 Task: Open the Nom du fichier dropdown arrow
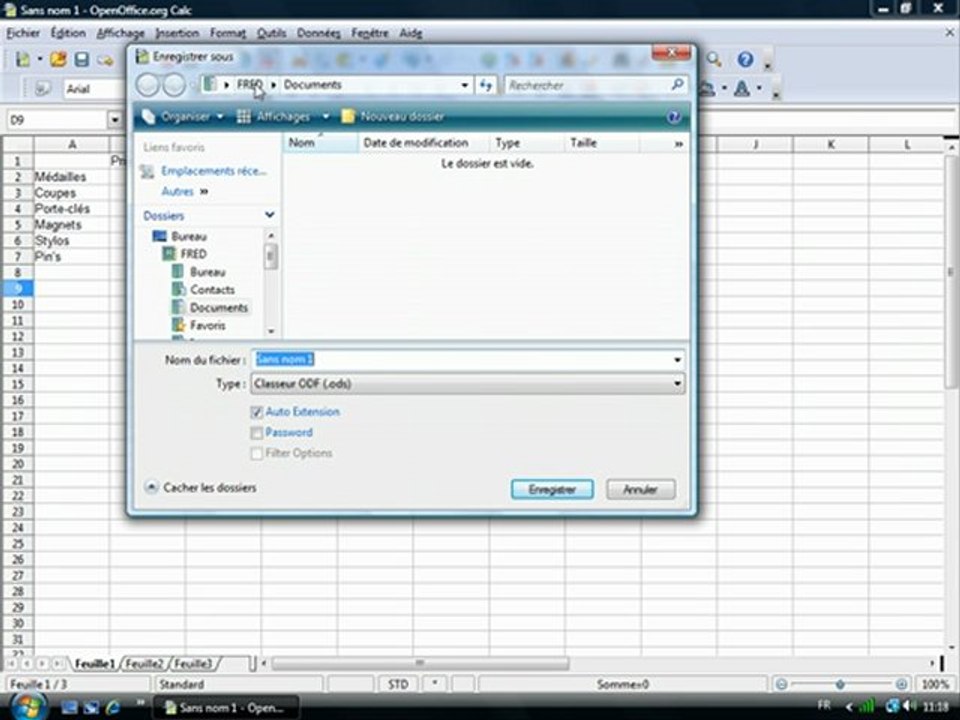677,359
